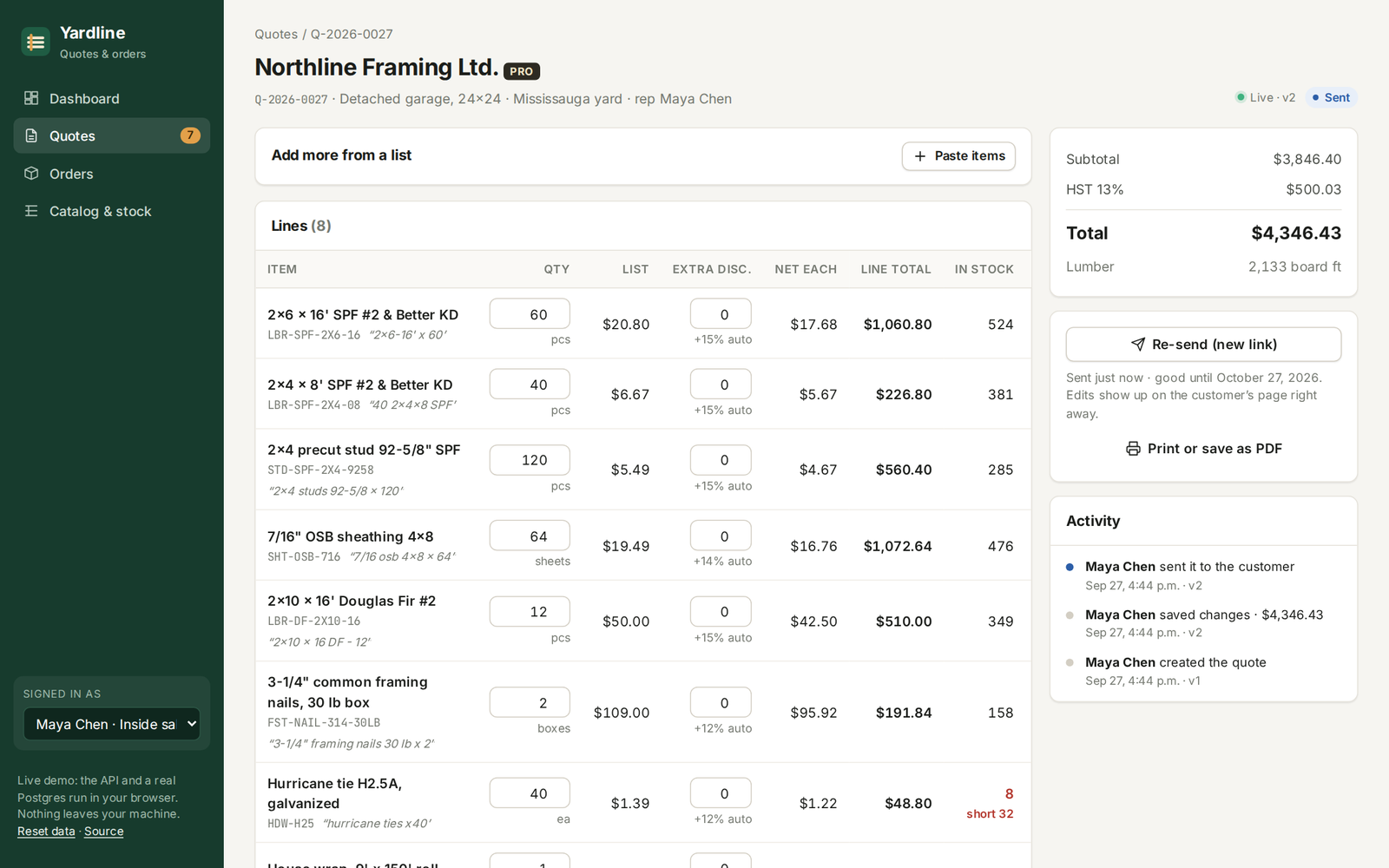Edit extra discount for framing nails
The height and width of the screenshot is (868, 1389).
[721, 702]
